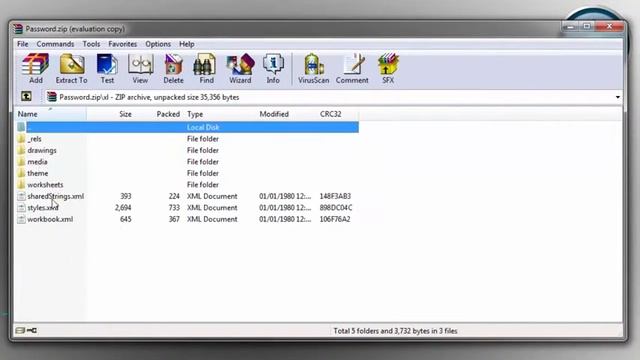Open the Tools menu

pyautogui.click(x=91, y=44)
